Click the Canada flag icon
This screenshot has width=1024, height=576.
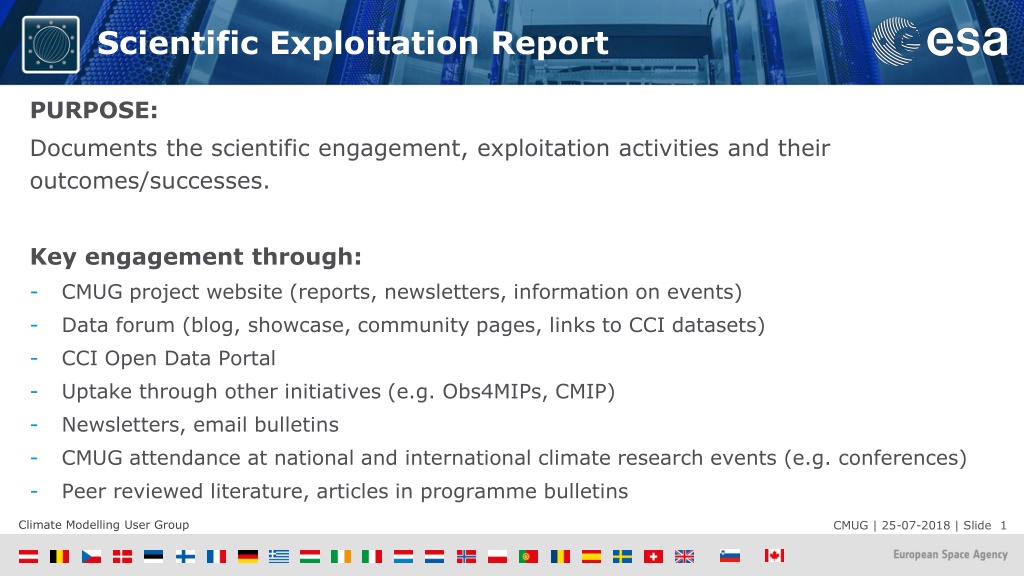(775, 556)
